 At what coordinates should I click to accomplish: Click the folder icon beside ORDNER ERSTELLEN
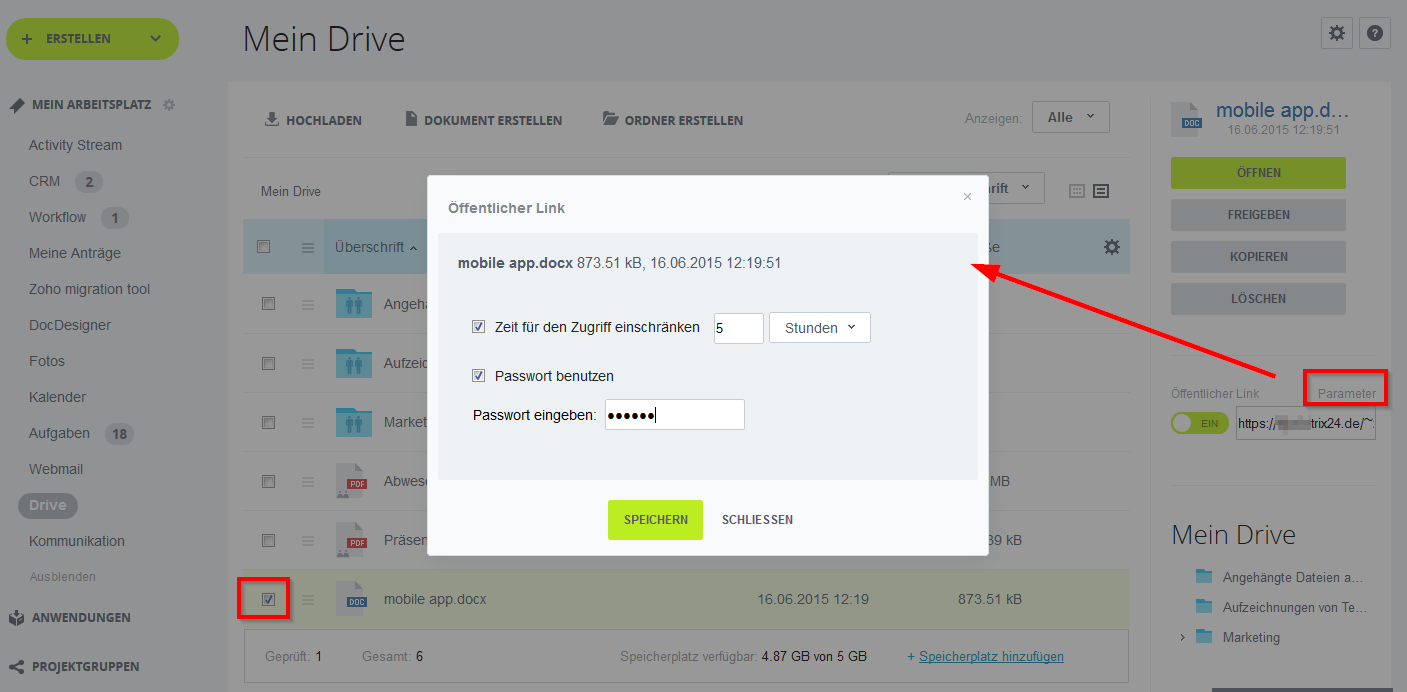pyautogui.click(x=610, y=117)
